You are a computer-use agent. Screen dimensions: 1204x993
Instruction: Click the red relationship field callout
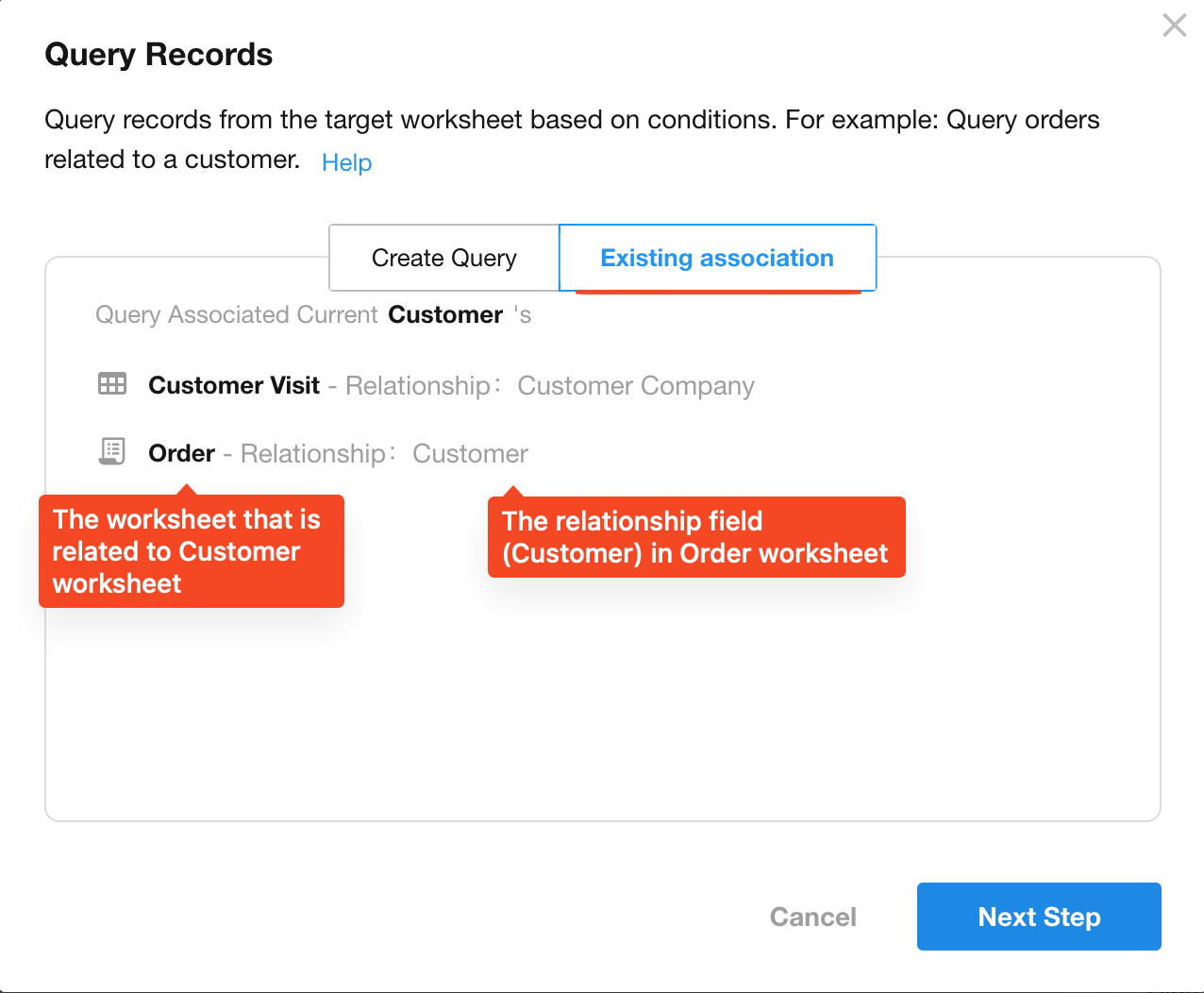pos(695,537)
